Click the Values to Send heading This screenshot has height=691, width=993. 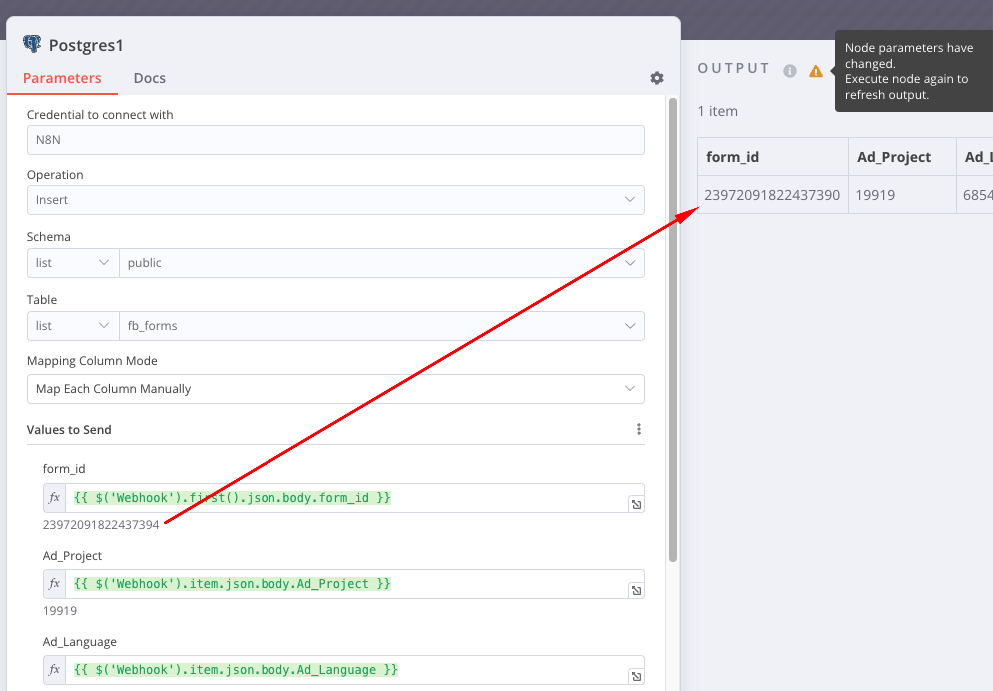[x=69, y=429]
